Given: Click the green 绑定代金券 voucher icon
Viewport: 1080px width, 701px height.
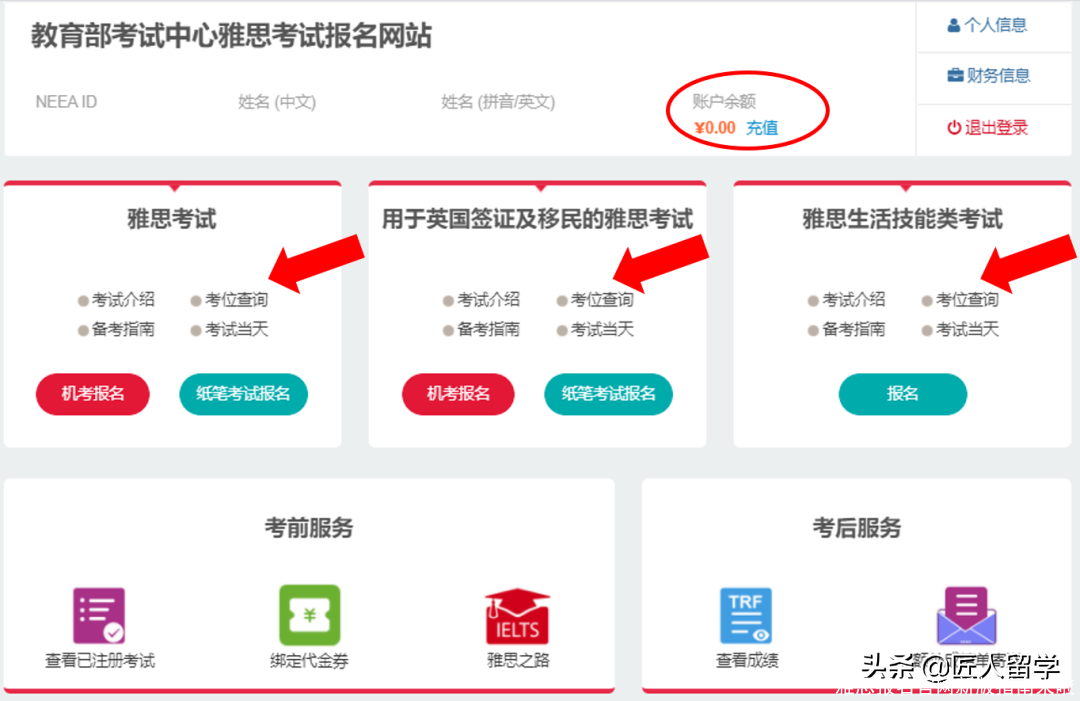Looking at the screenshot, I should pos(308,615).
